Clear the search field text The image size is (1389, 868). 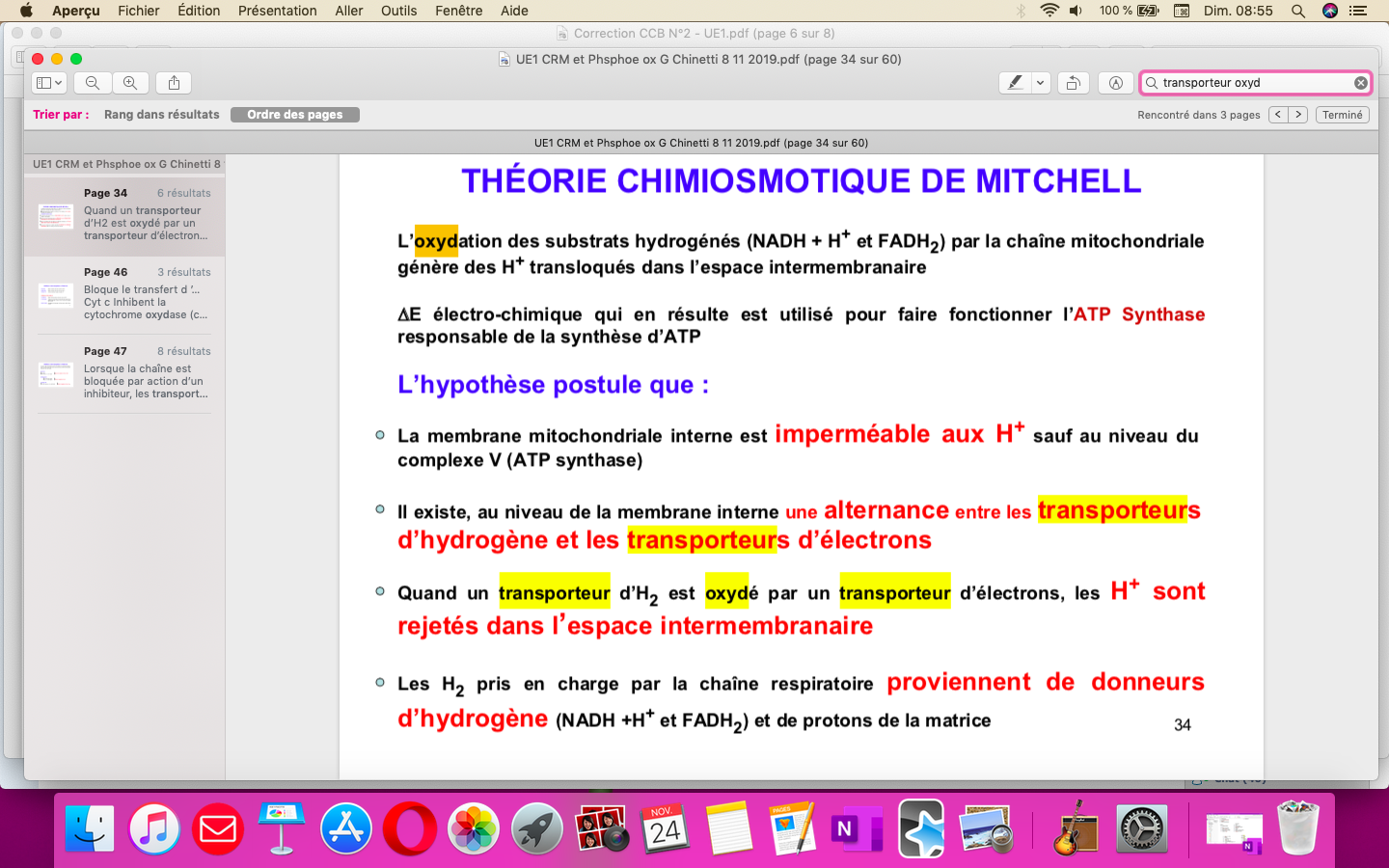click(x=1360, y=83)
